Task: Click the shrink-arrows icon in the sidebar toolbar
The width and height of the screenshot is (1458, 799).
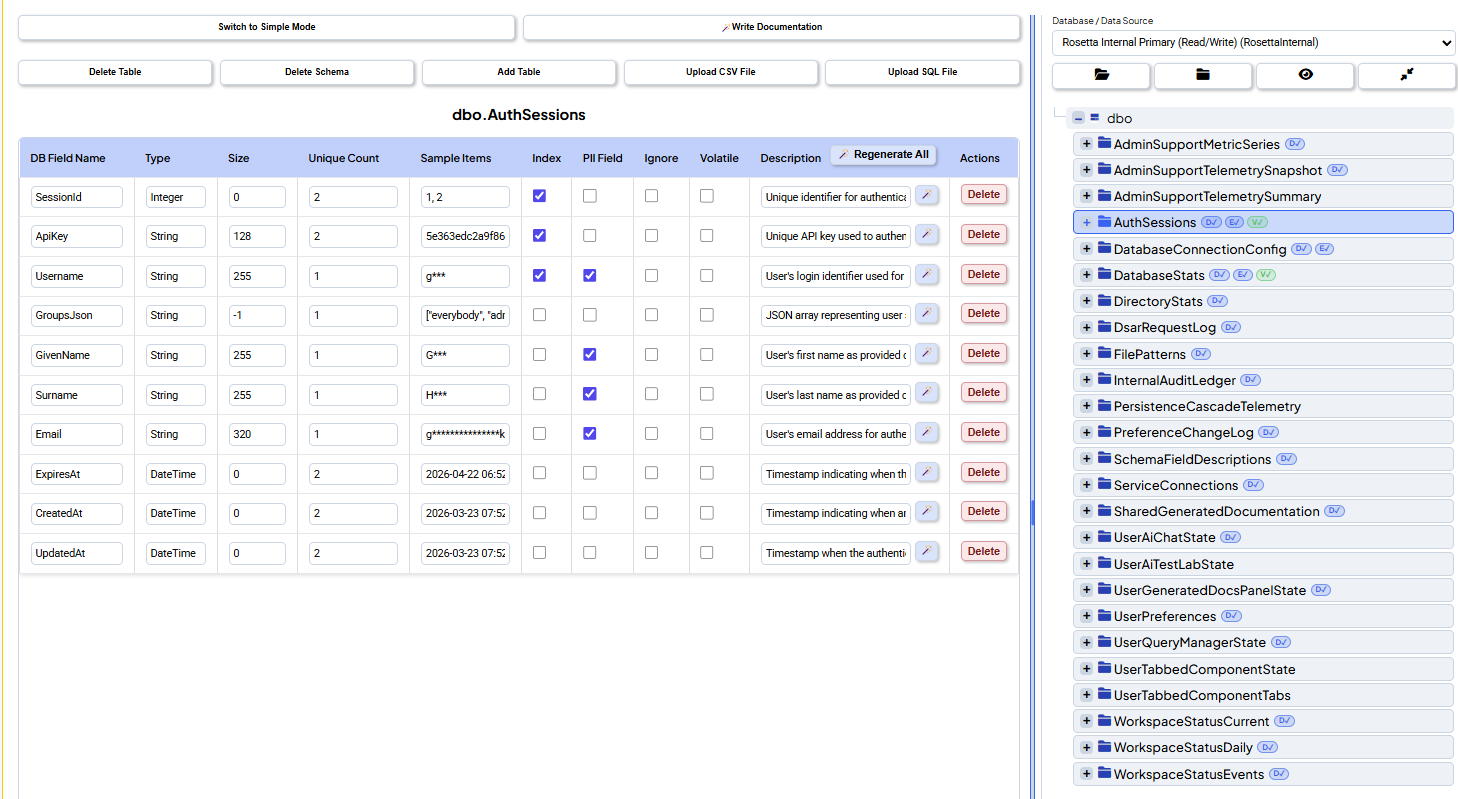Action: (1407, 75)
